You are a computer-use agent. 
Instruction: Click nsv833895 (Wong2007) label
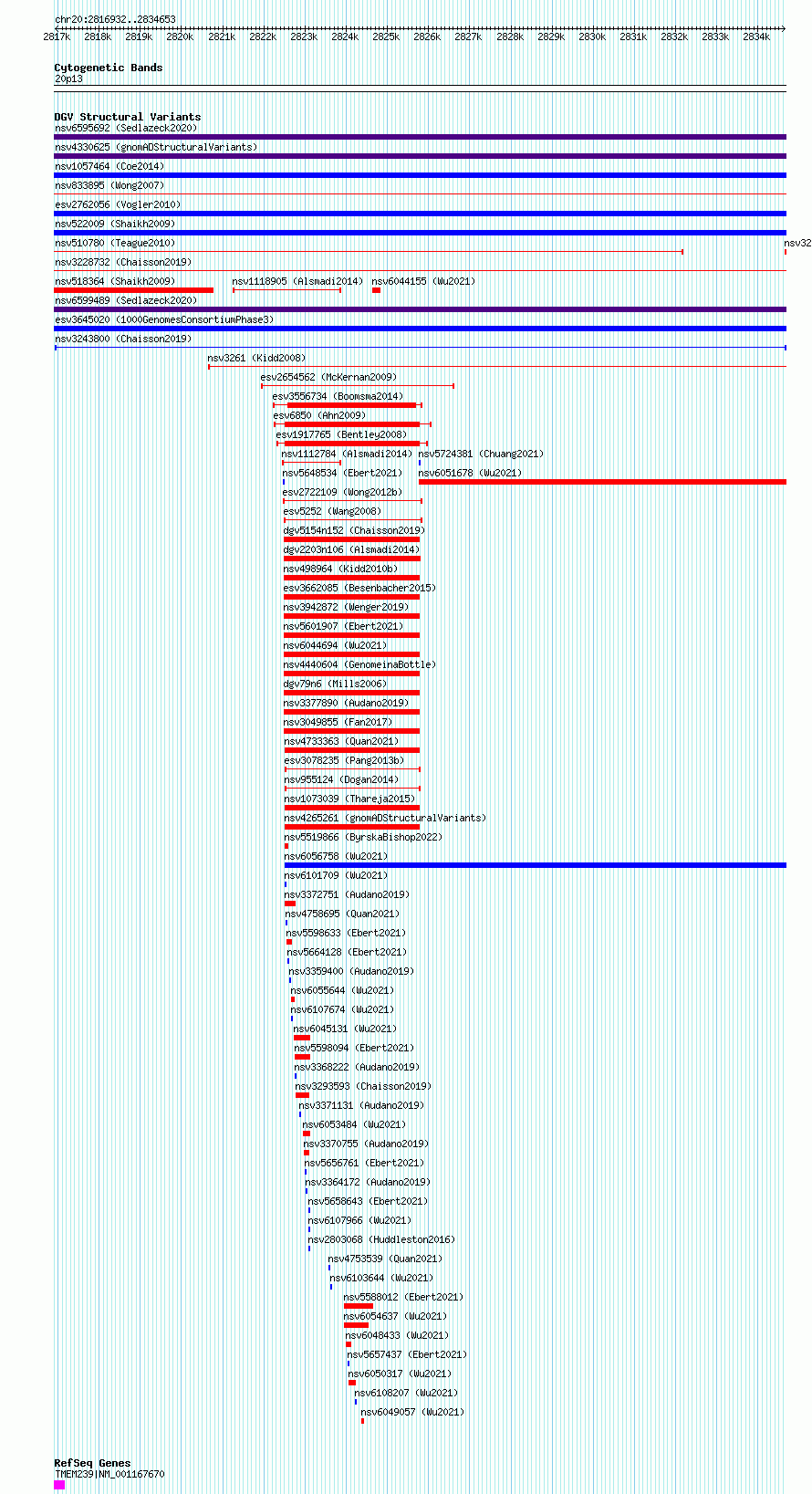pyautogui.click(x=109, y=185)
